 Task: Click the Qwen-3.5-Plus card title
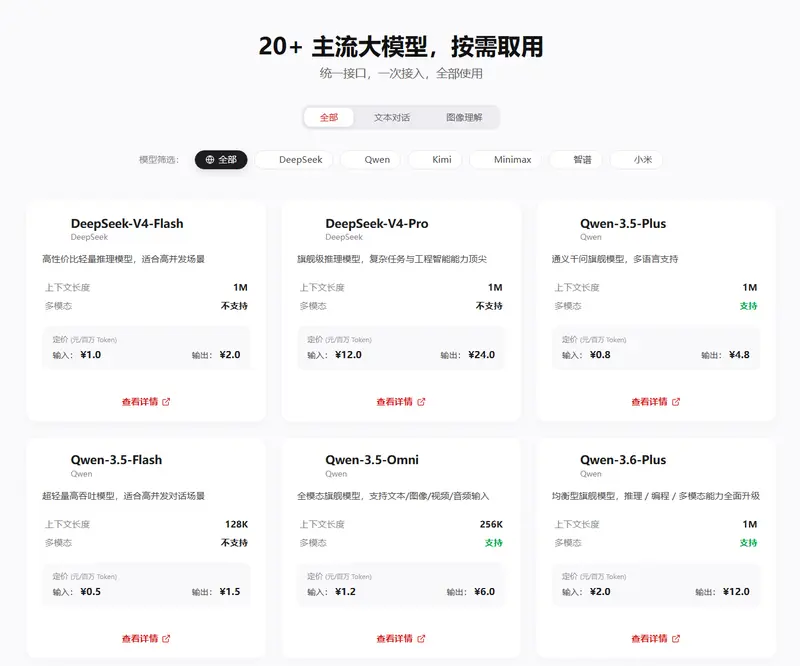click(x=623, y=224)
